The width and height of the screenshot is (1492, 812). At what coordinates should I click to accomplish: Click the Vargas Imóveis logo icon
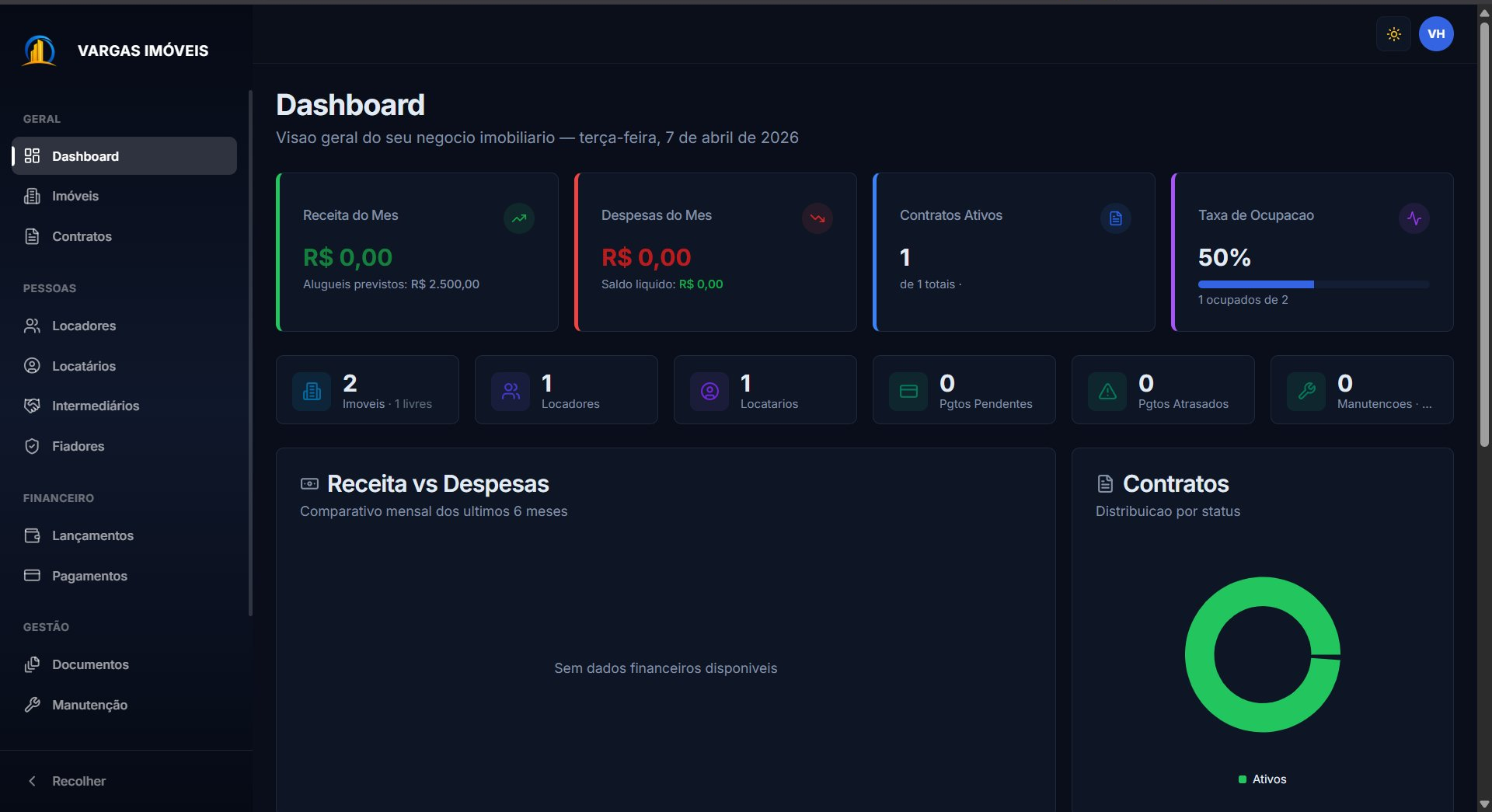click(39, 50)
